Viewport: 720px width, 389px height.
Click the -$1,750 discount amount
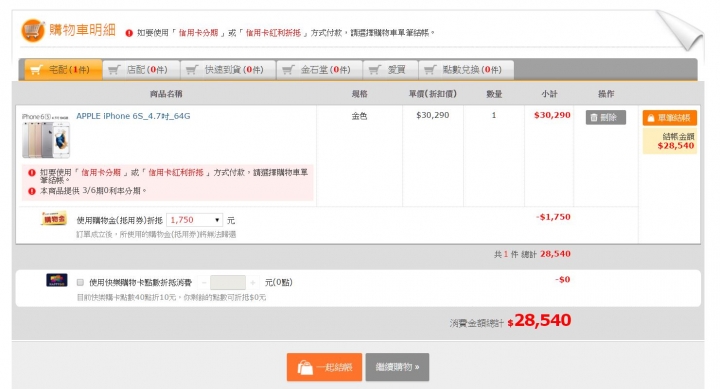click(x=553, y=217)
